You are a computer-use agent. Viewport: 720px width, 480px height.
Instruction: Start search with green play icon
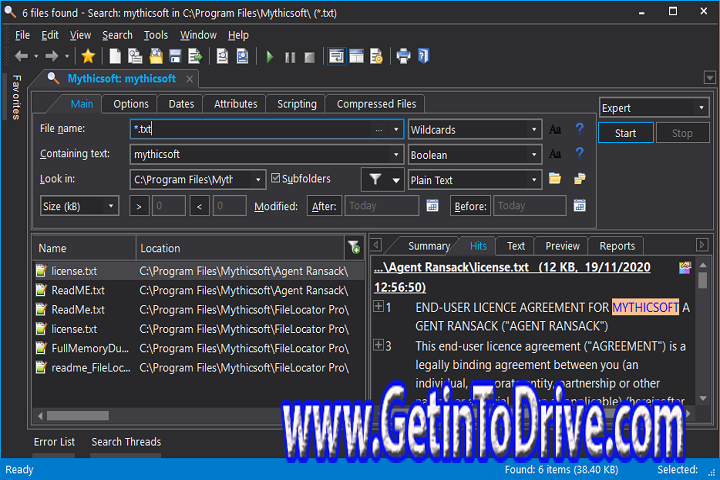[270, 57]
